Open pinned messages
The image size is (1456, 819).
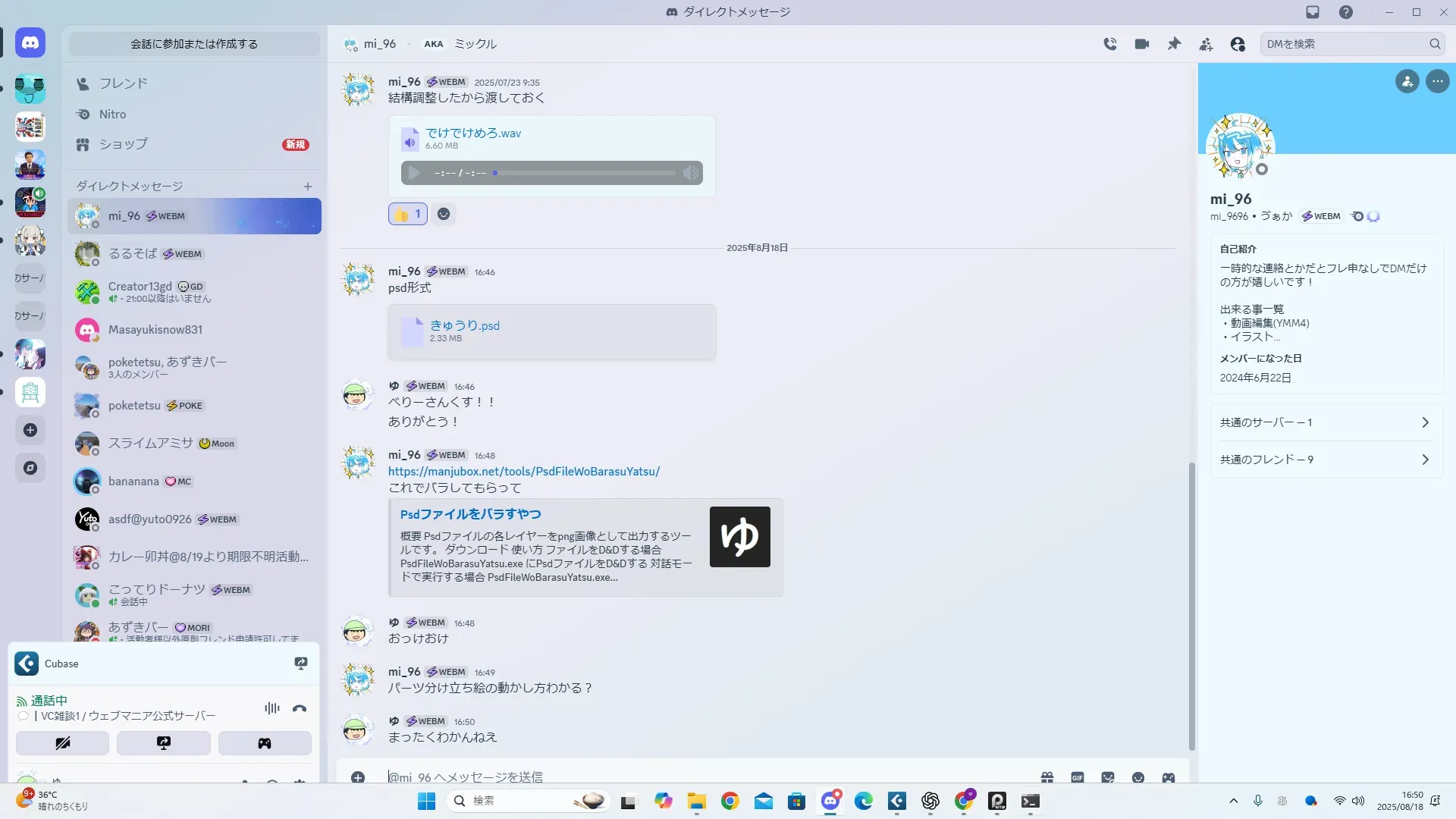tap(1174, 44)
